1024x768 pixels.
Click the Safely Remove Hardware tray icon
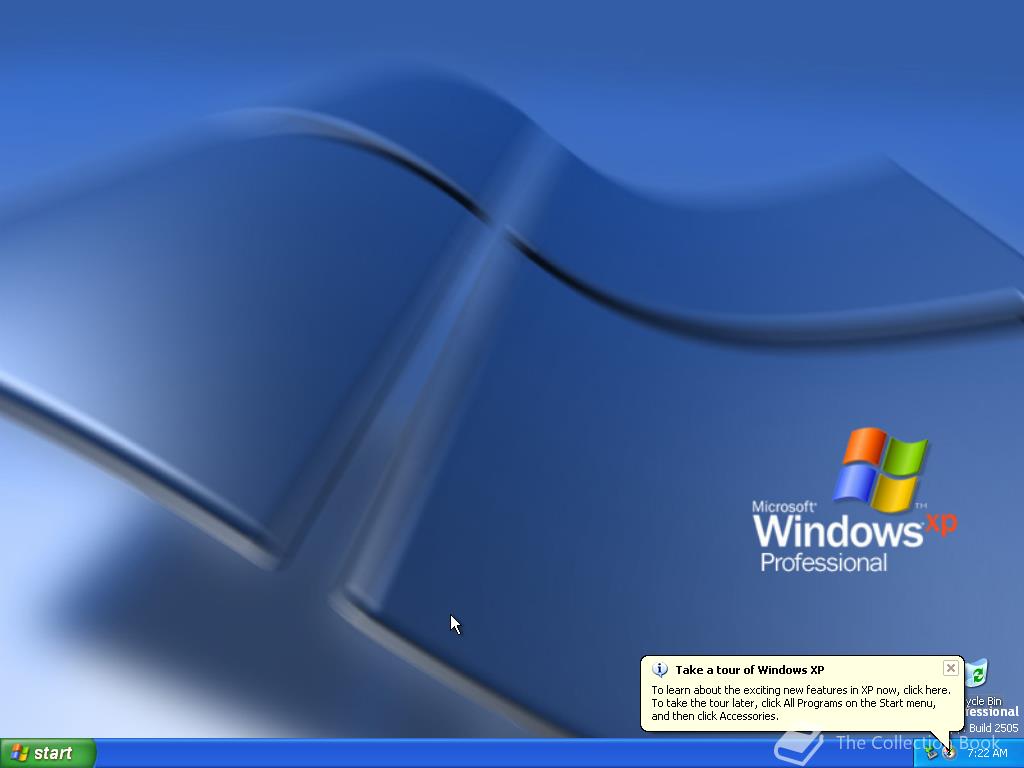coord(932,752)
